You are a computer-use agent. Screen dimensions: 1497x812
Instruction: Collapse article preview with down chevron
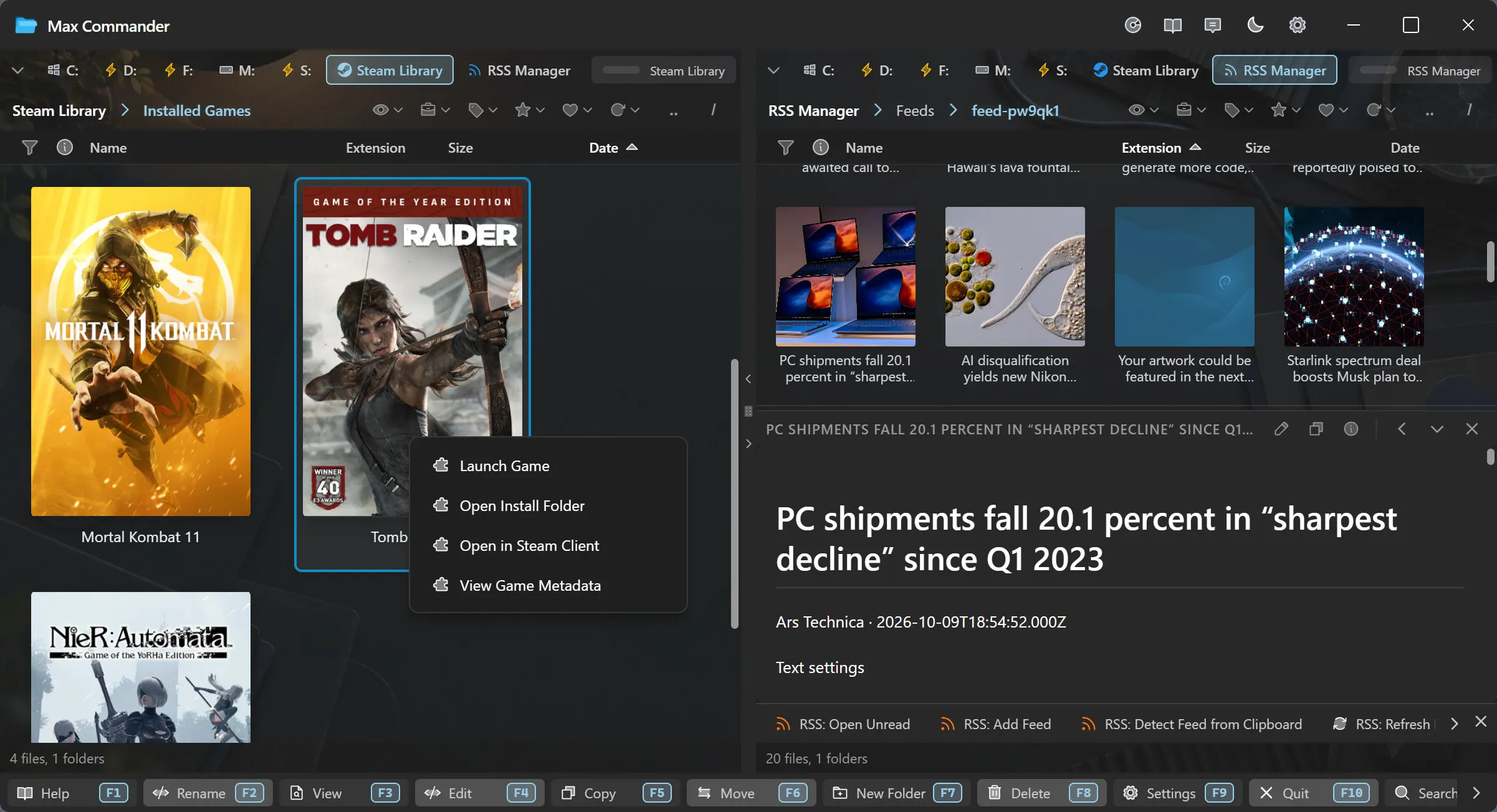pyautogui.click(x=1437, y=429)
